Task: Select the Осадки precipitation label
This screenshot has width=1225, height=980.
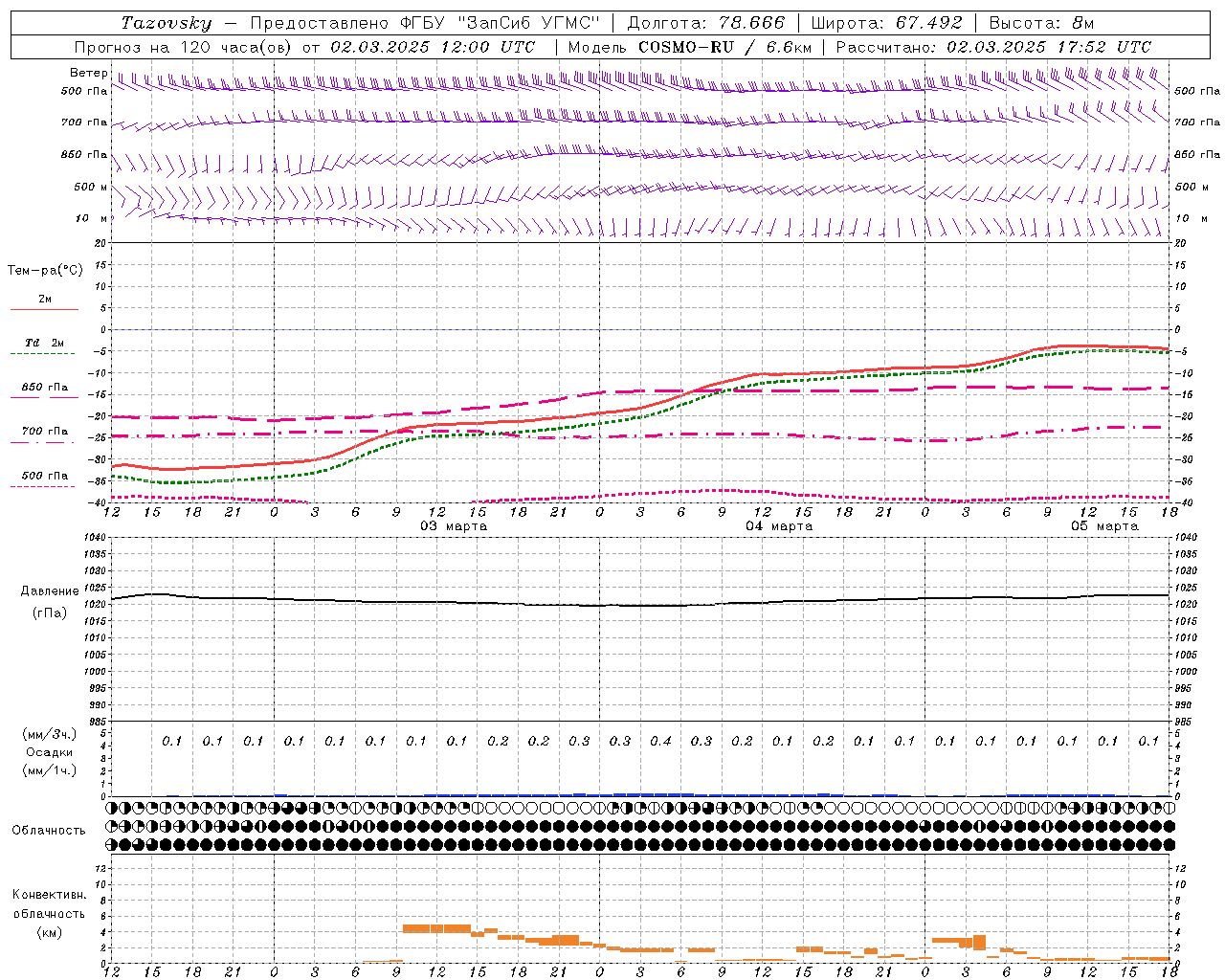Action: tap(50, 752)
